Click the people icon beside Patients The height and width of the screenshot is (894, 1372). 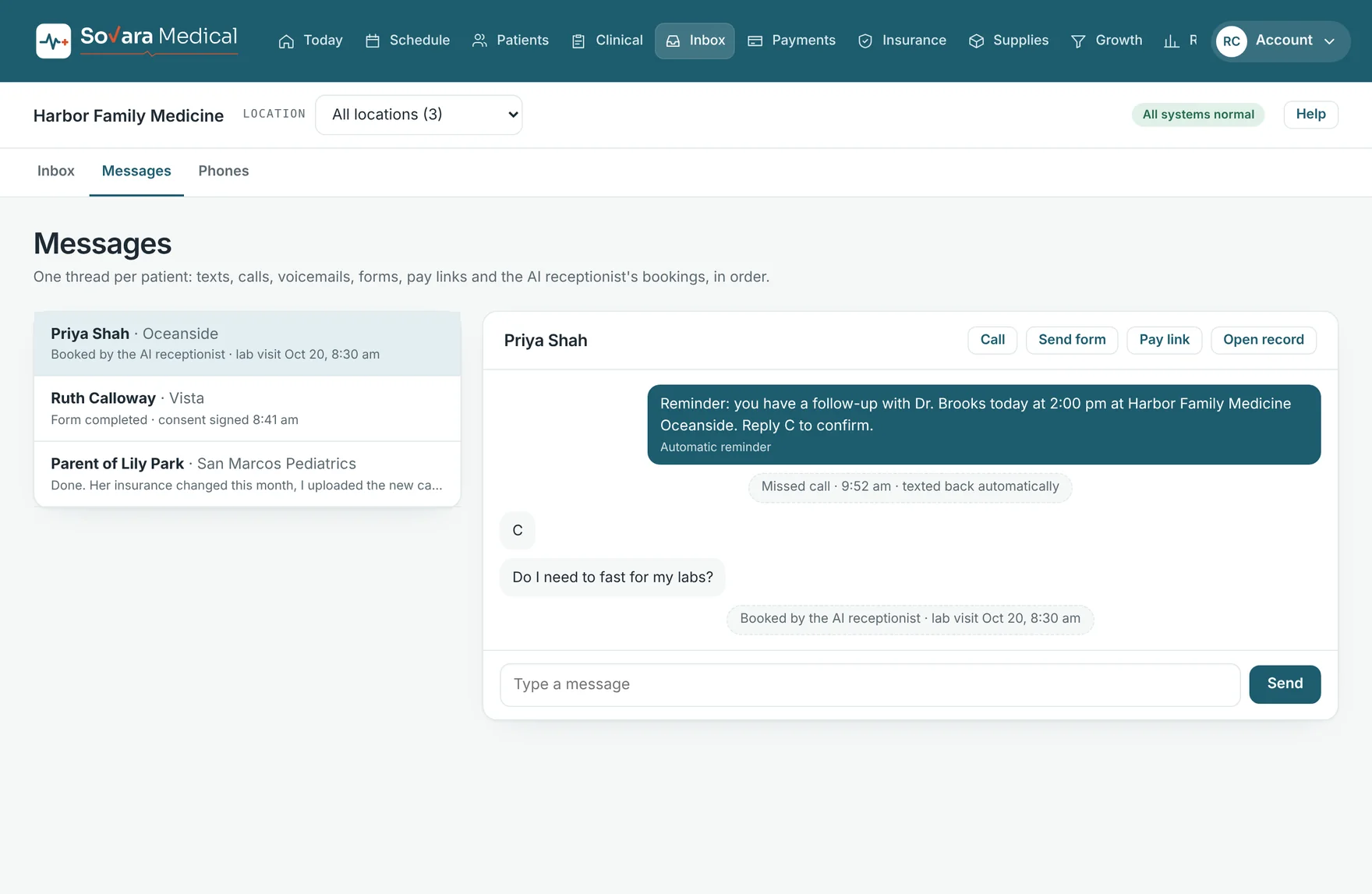pyautogui.click(x=479, y=41)
